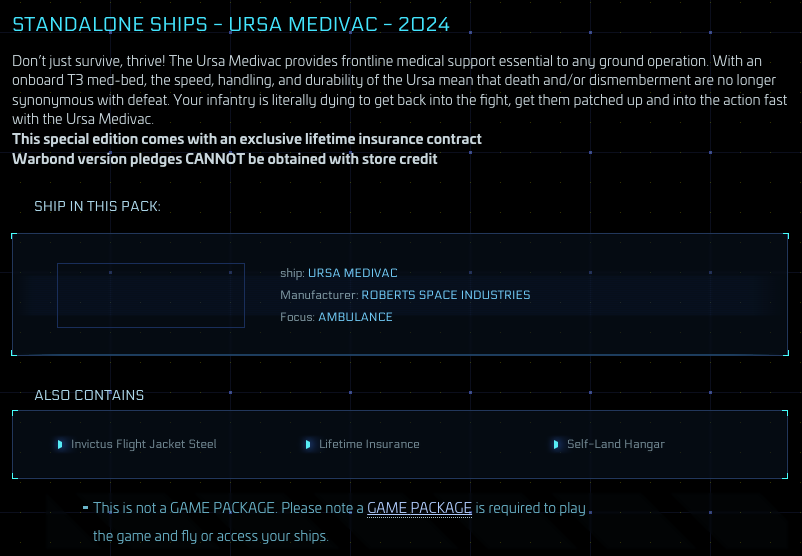Click the Self-Land Hangar item text
The image size is (802, 556).
615,444
